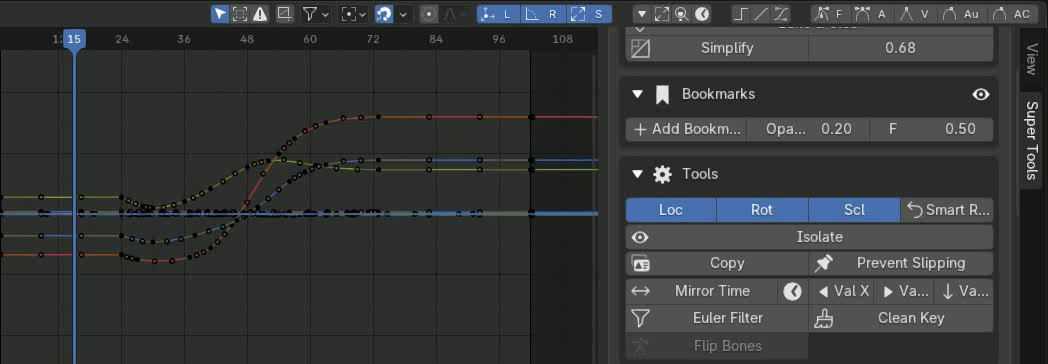Toggle the Loc button in Tools
The height and width of the screenshot is (364, 1048).
tap(671, 210)
